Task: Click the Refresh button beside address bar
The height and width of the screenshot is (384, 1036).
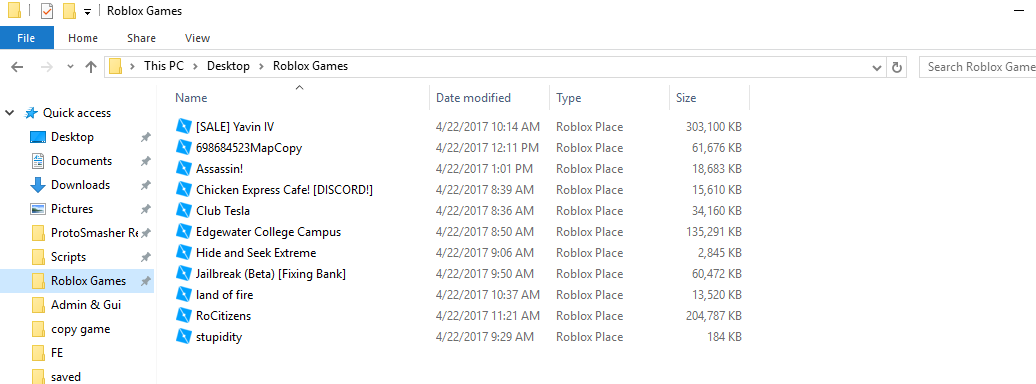Action: [897, 67]
